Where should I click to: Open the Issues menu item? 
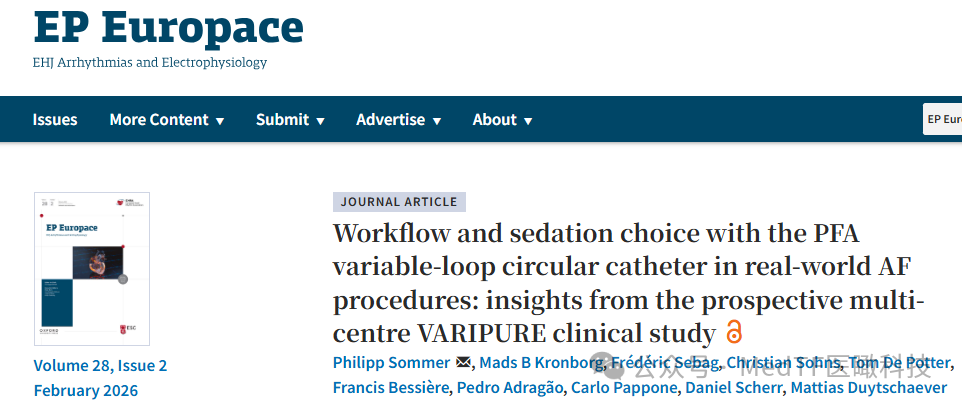pos(55,120)
